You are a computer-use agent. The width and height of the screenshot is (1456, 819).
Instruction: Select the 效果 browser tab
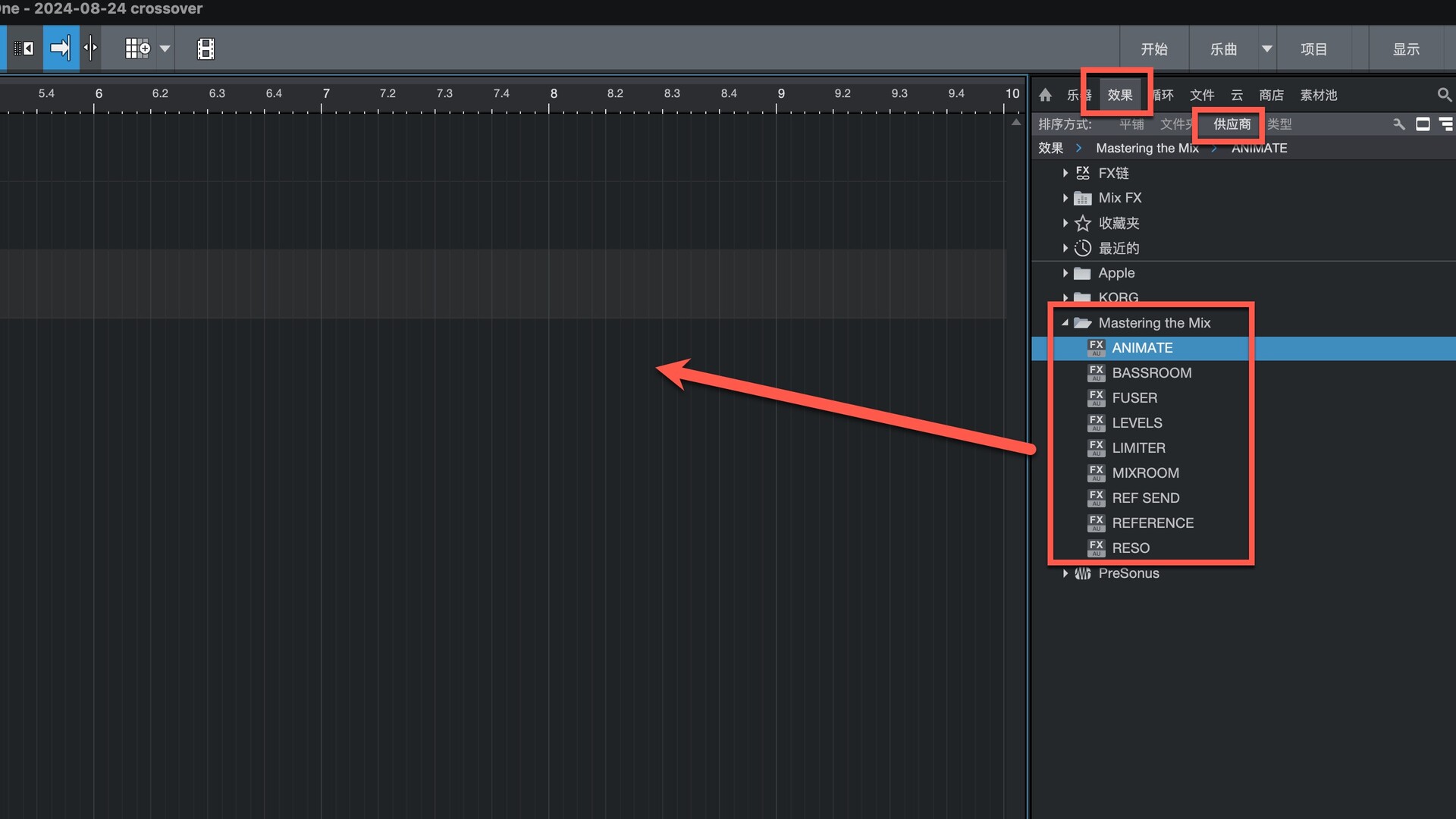tap(1120, 95)
